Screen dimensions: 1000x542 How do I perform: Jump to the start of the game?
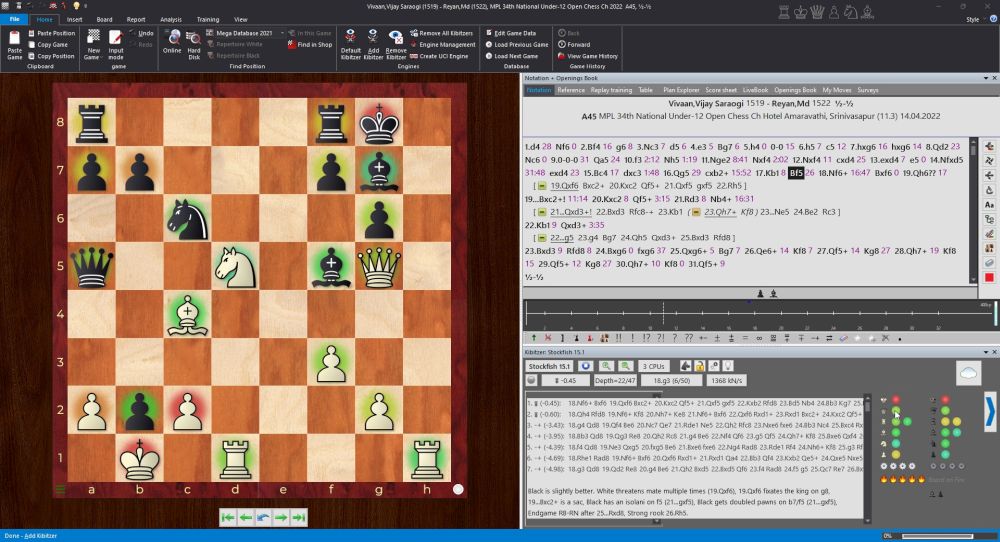point(228,517)
